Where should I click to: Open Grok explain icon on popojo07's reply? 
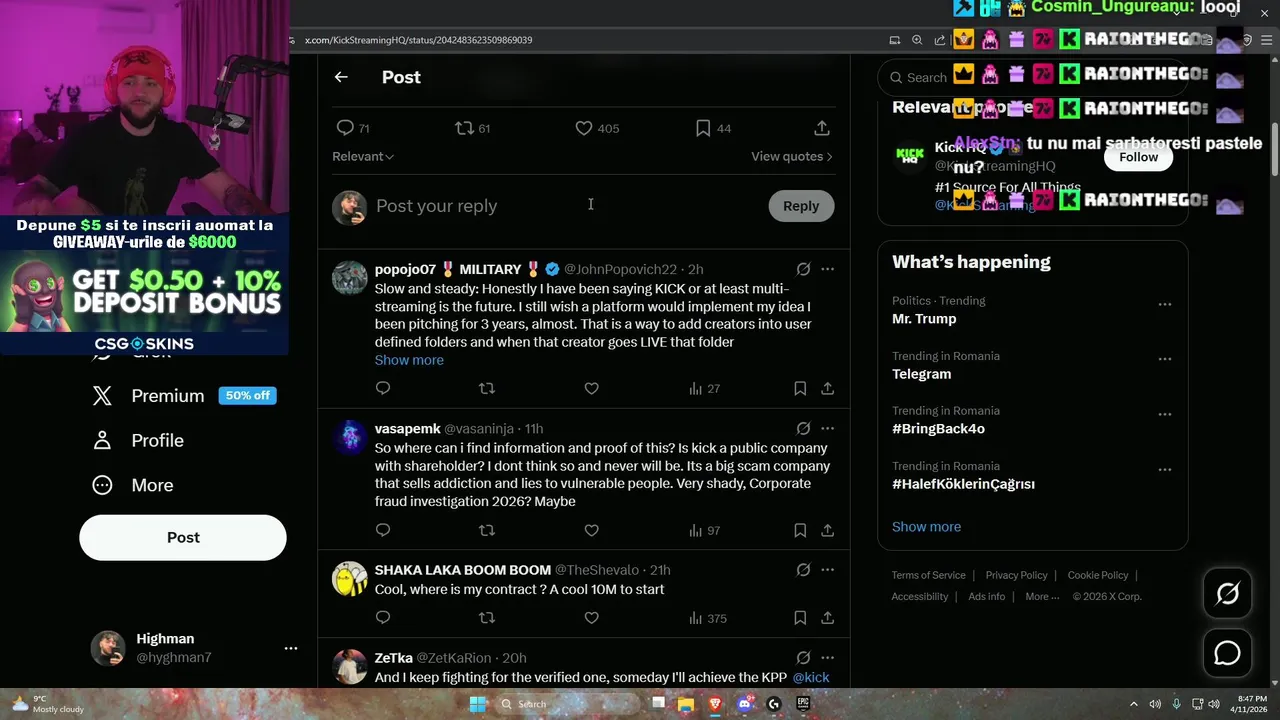(x=803, y=269)
